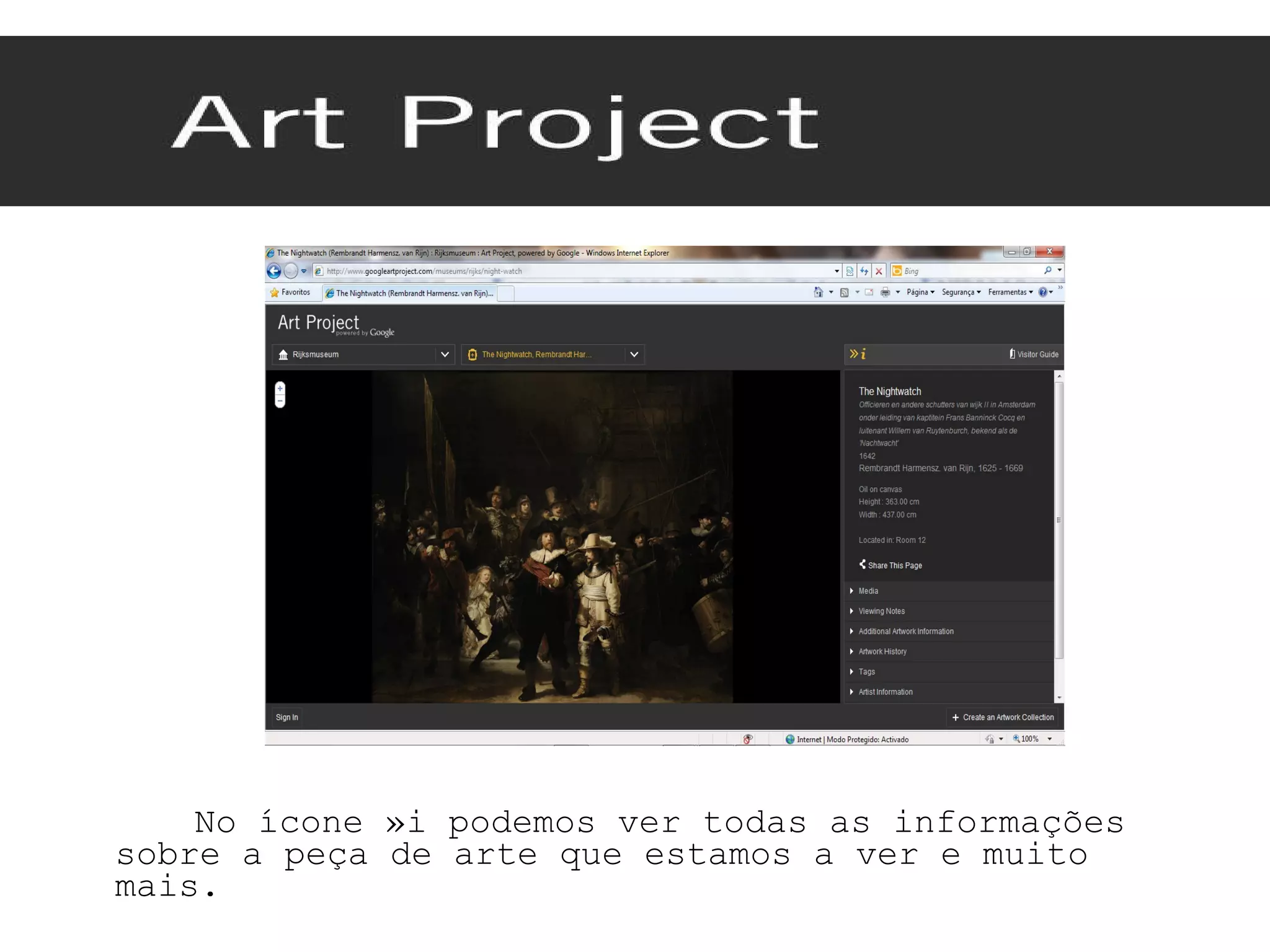
Task: Click the RSS feeds icon
Action: (844, 293)
